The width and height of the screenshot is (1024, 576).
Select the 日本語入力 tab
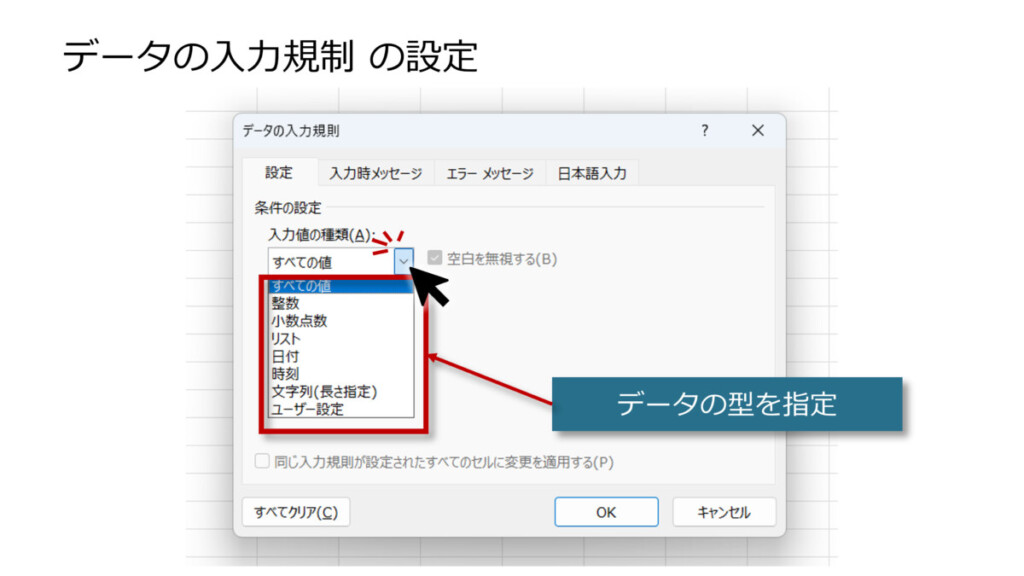coord(592,173)
